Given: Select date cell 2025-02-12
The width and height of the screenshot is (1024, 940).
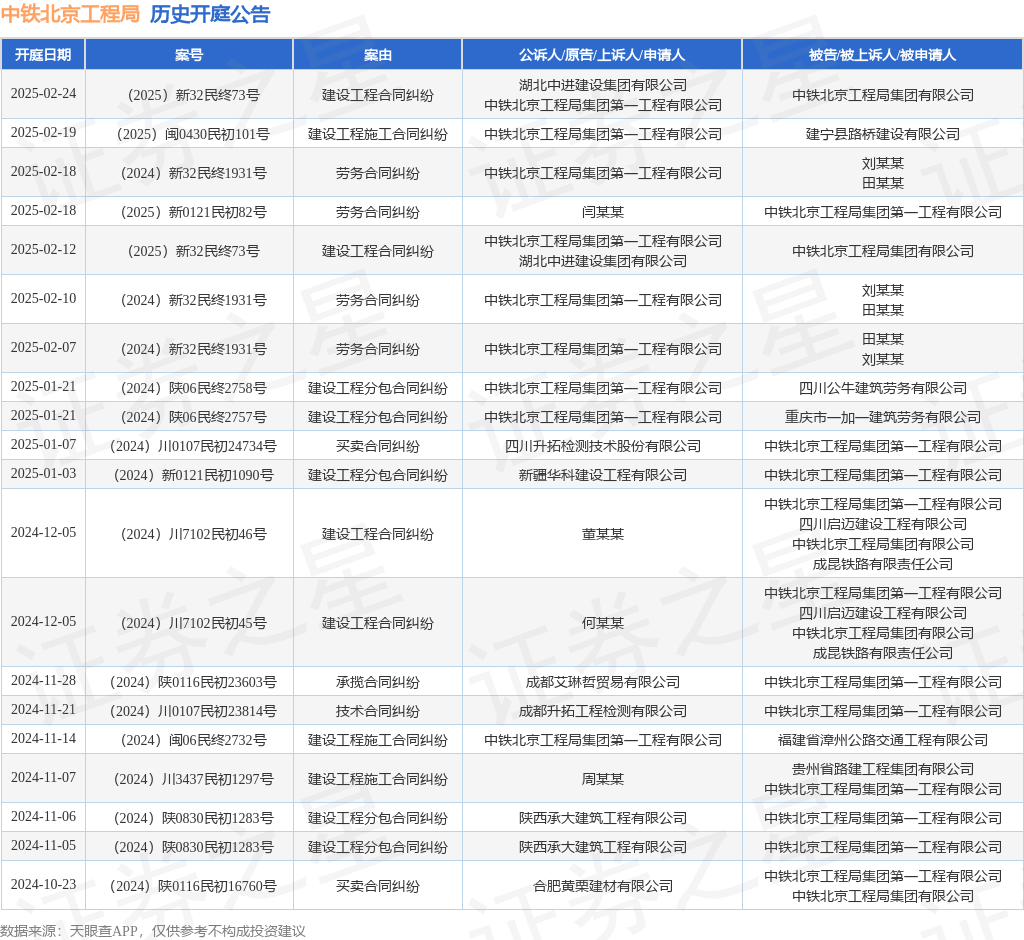Looking at the screenshot, I should coord(43,250).
